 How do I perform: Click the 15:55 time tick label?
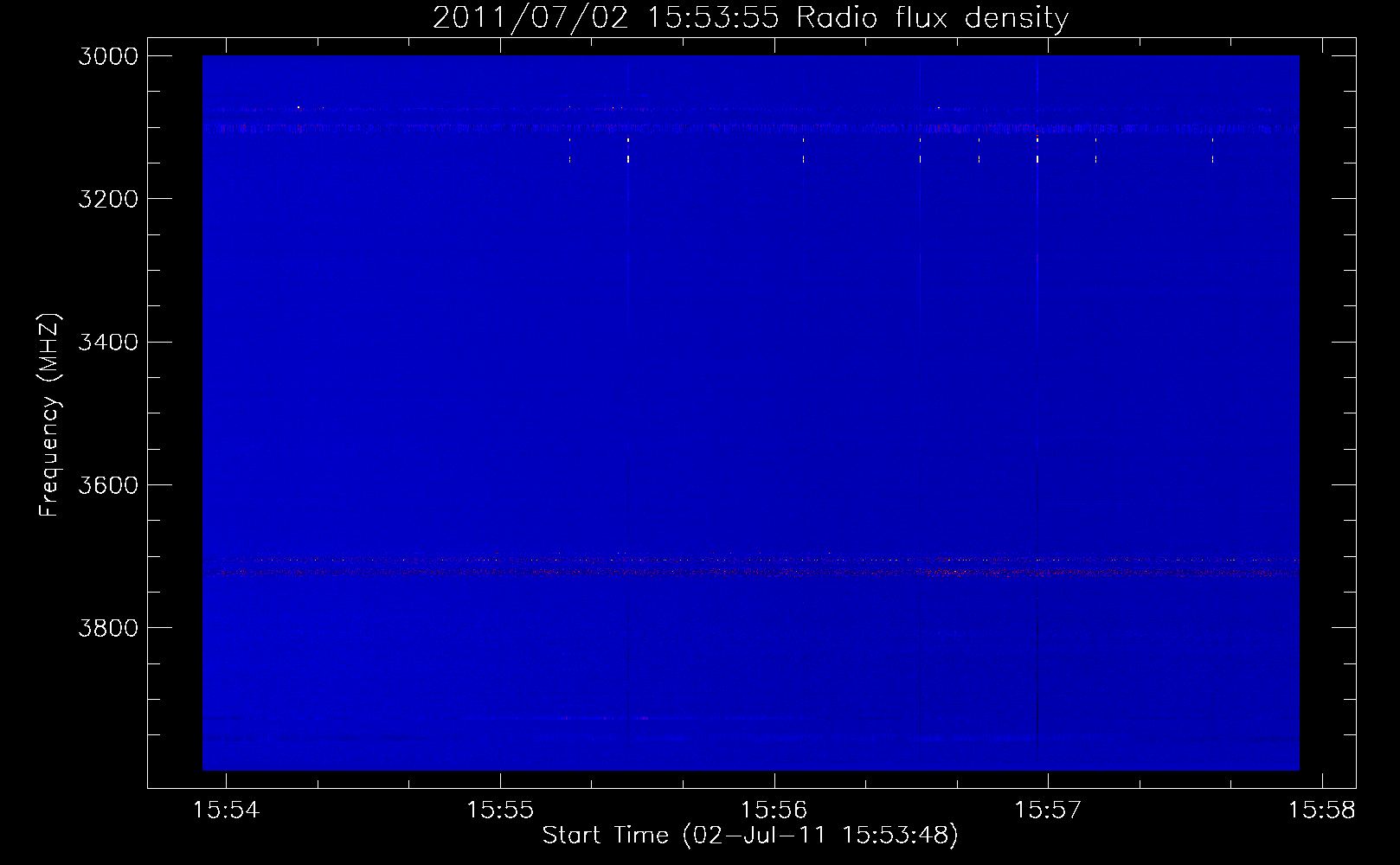(500, 811)
